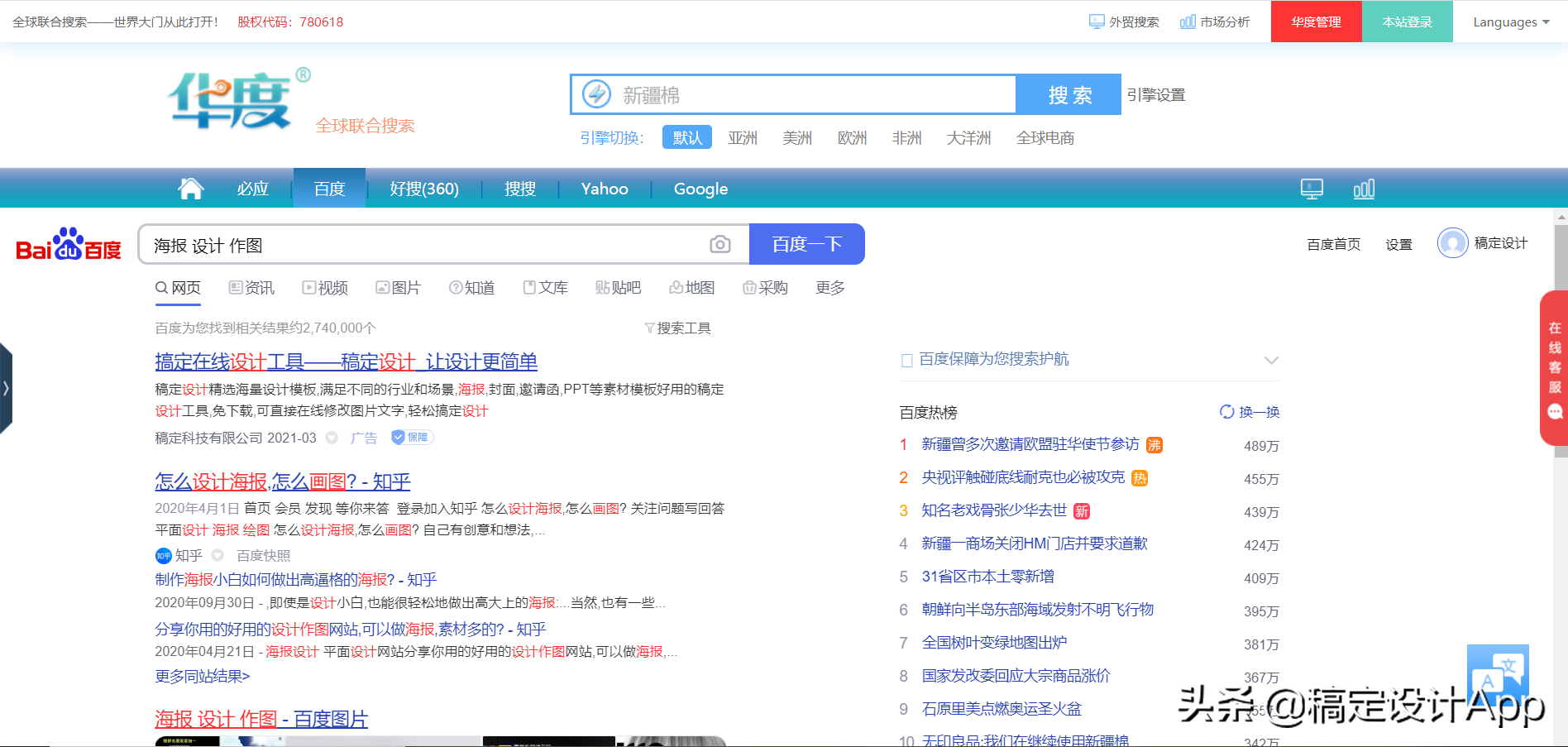The height and width of the screenshot is (747, 1568).
Task: Click the home icon in navigation bar
Action: [191, 189]
